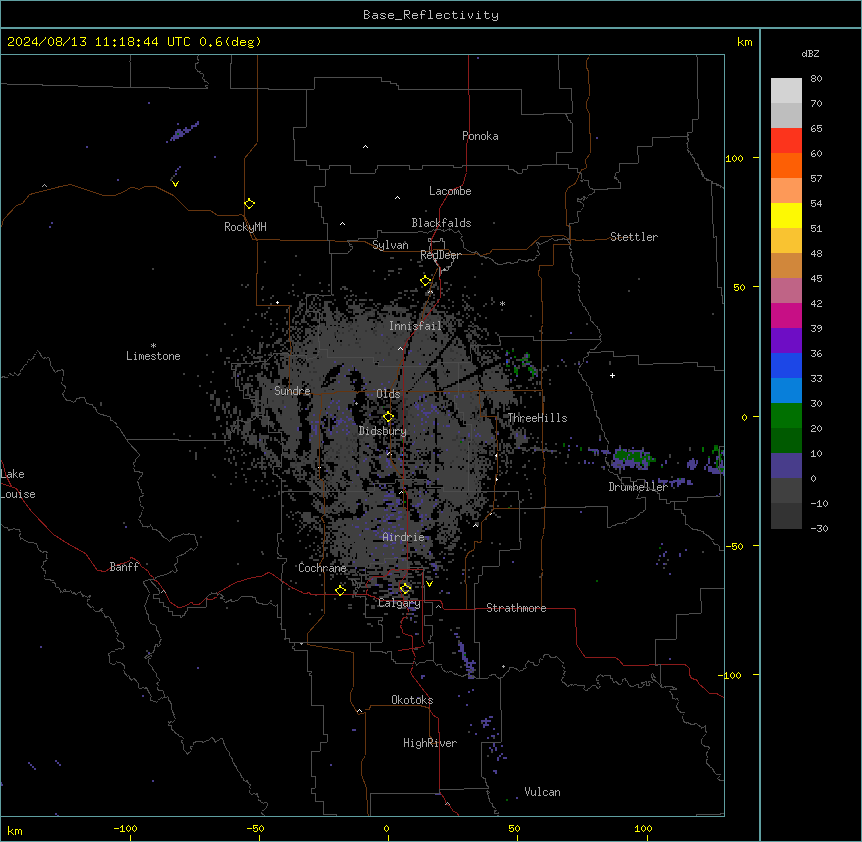Viewport: 862px width, 842px height.
Task: Click yellow diamond marker at Olds
Action: [x=388, y=417]
